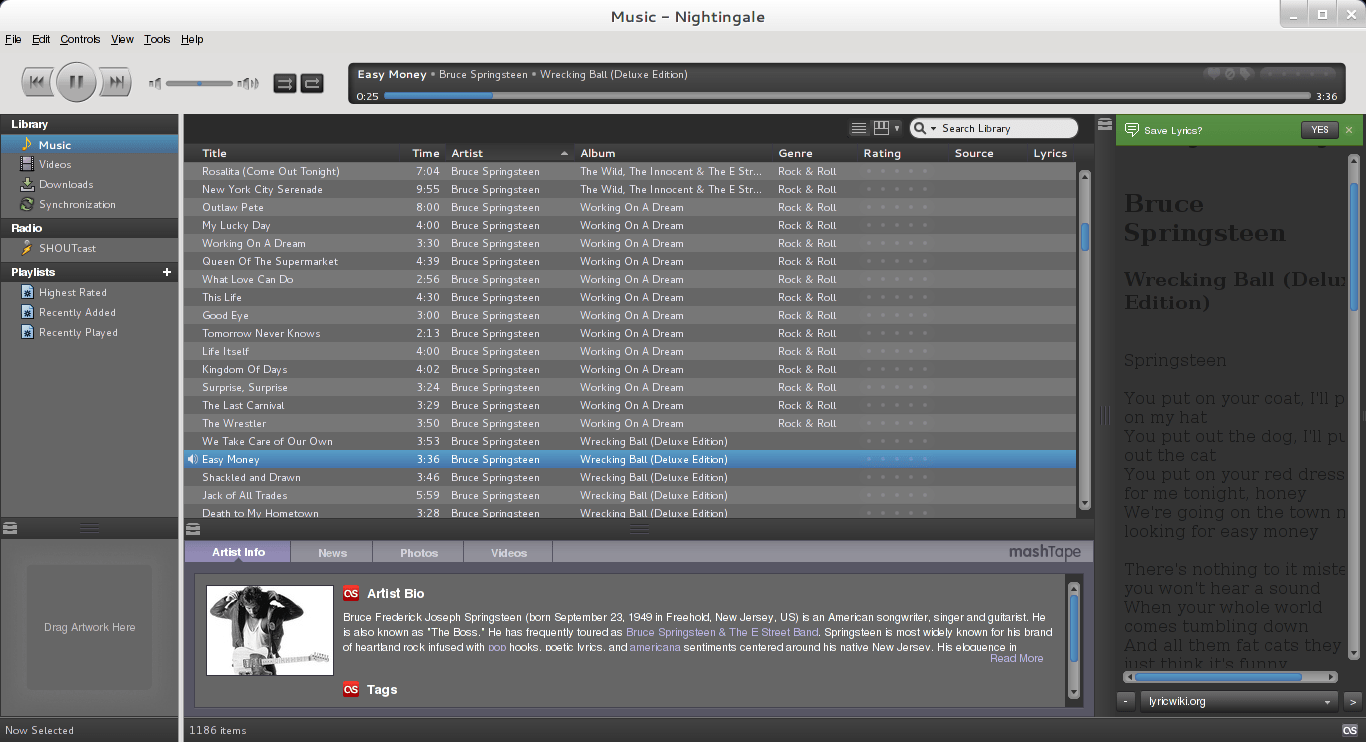
Task: Click YES to save lyrics
Action: pos(1320,130)
